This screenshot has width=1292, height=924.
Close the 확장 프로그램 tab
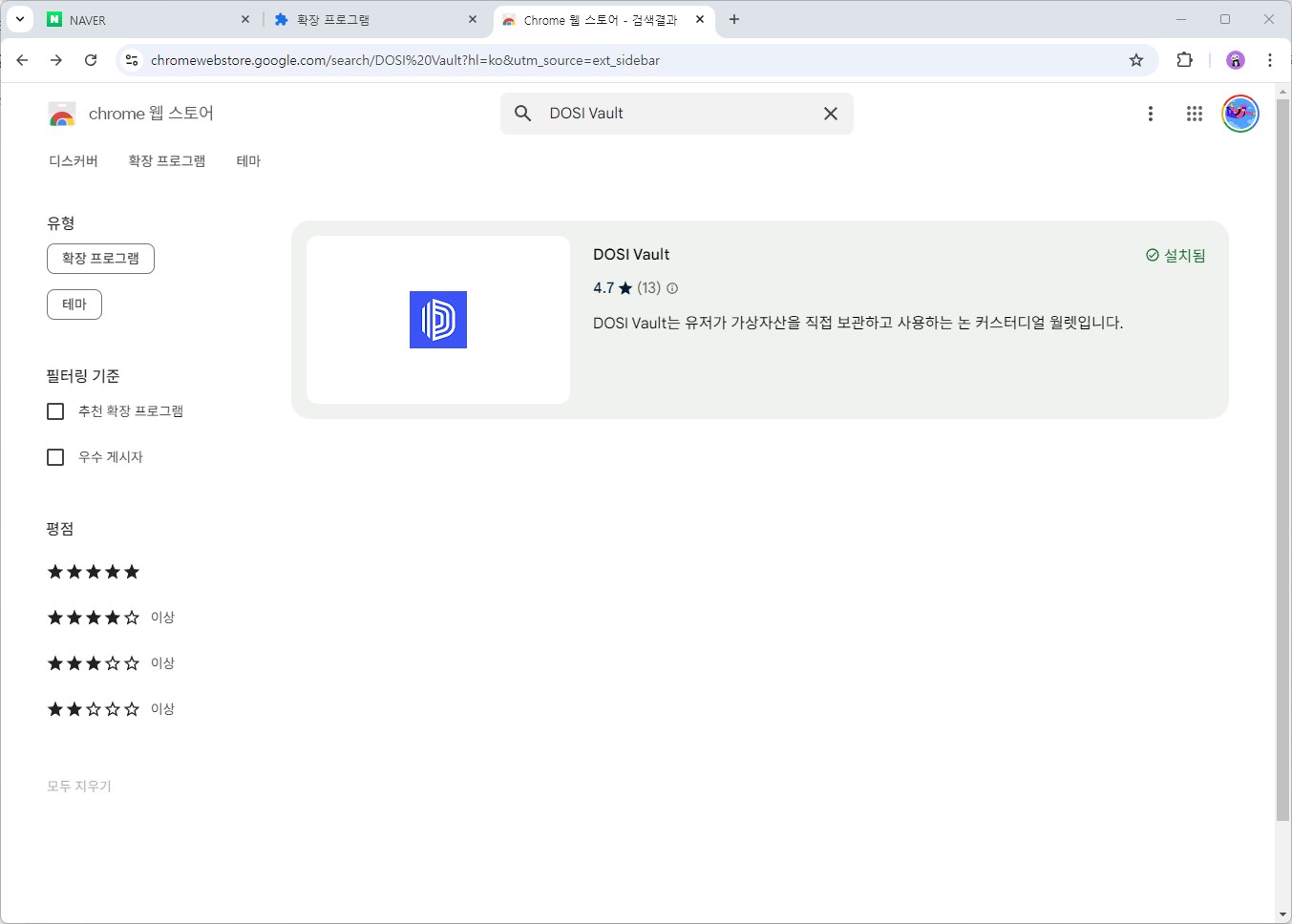(473, 19)
